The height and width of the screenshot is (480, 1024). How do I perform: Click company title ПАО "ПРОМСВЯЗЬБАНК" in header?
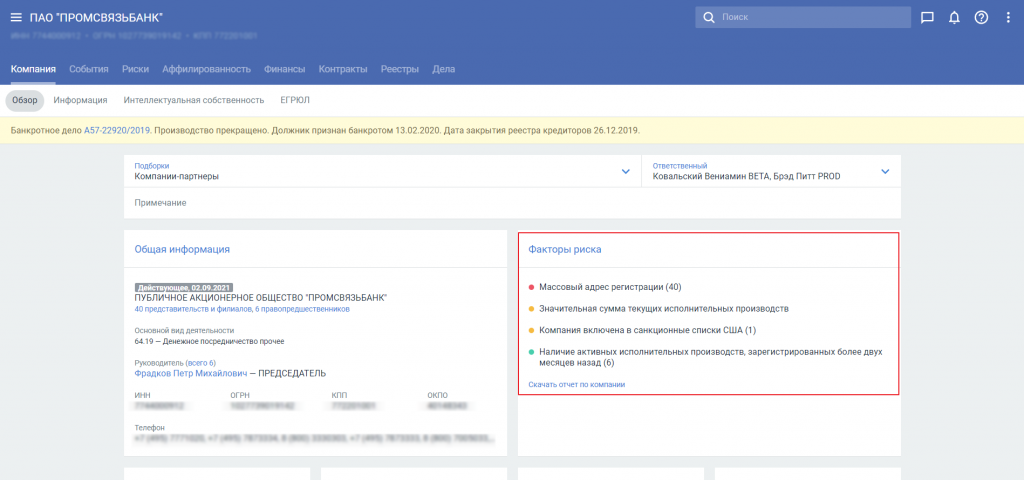(96, 18)
